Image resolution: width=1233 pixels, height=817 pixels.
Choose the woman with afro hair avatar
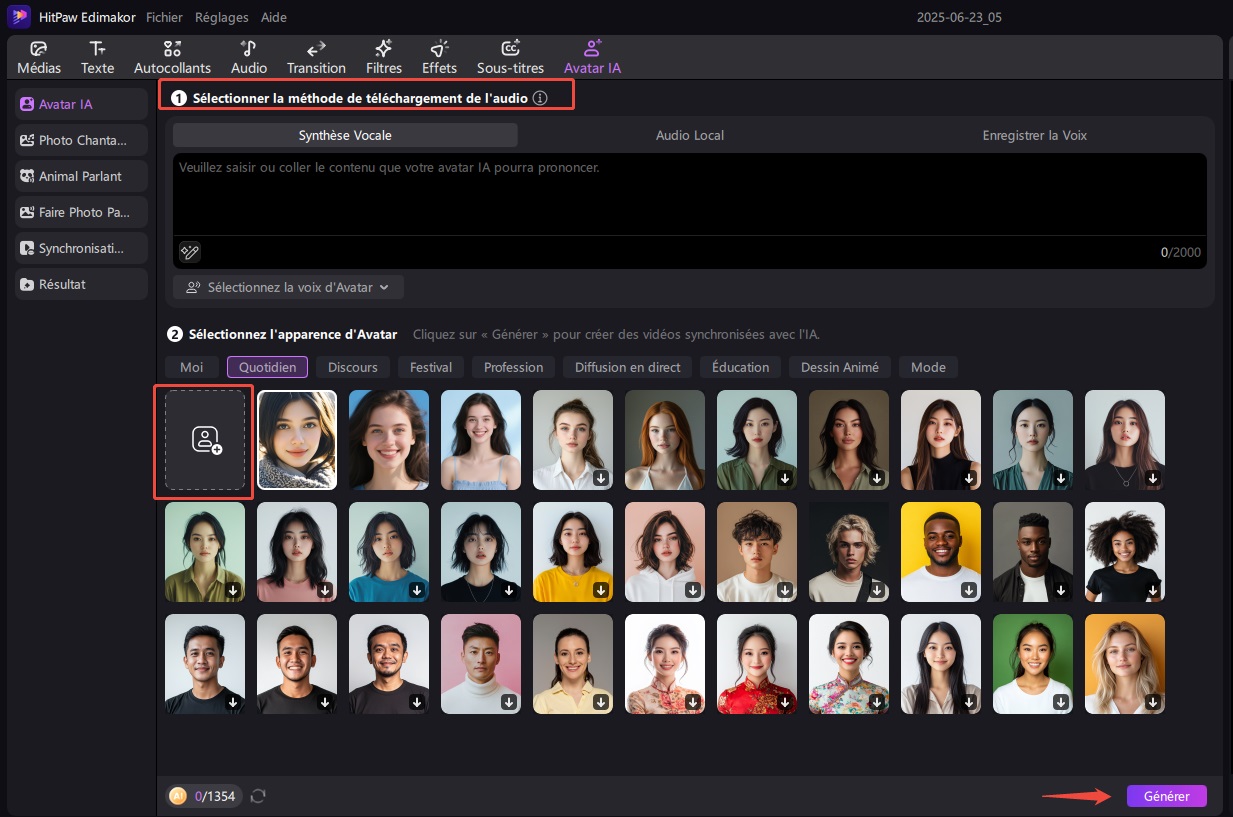[x=1125, y=552]
